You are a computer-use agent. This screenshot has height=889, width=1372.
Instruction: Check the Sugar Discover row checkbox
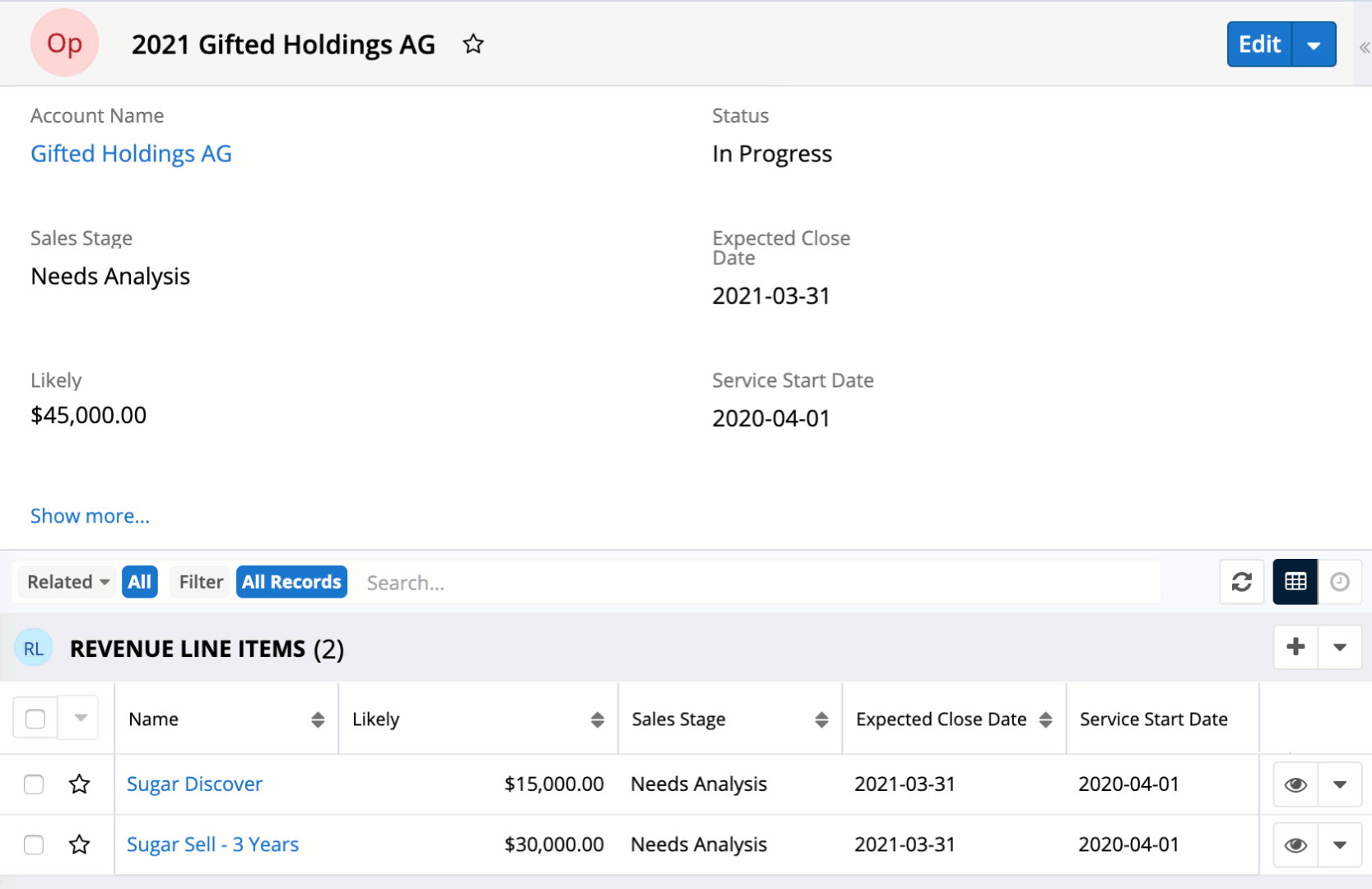[x=34, y=784]
